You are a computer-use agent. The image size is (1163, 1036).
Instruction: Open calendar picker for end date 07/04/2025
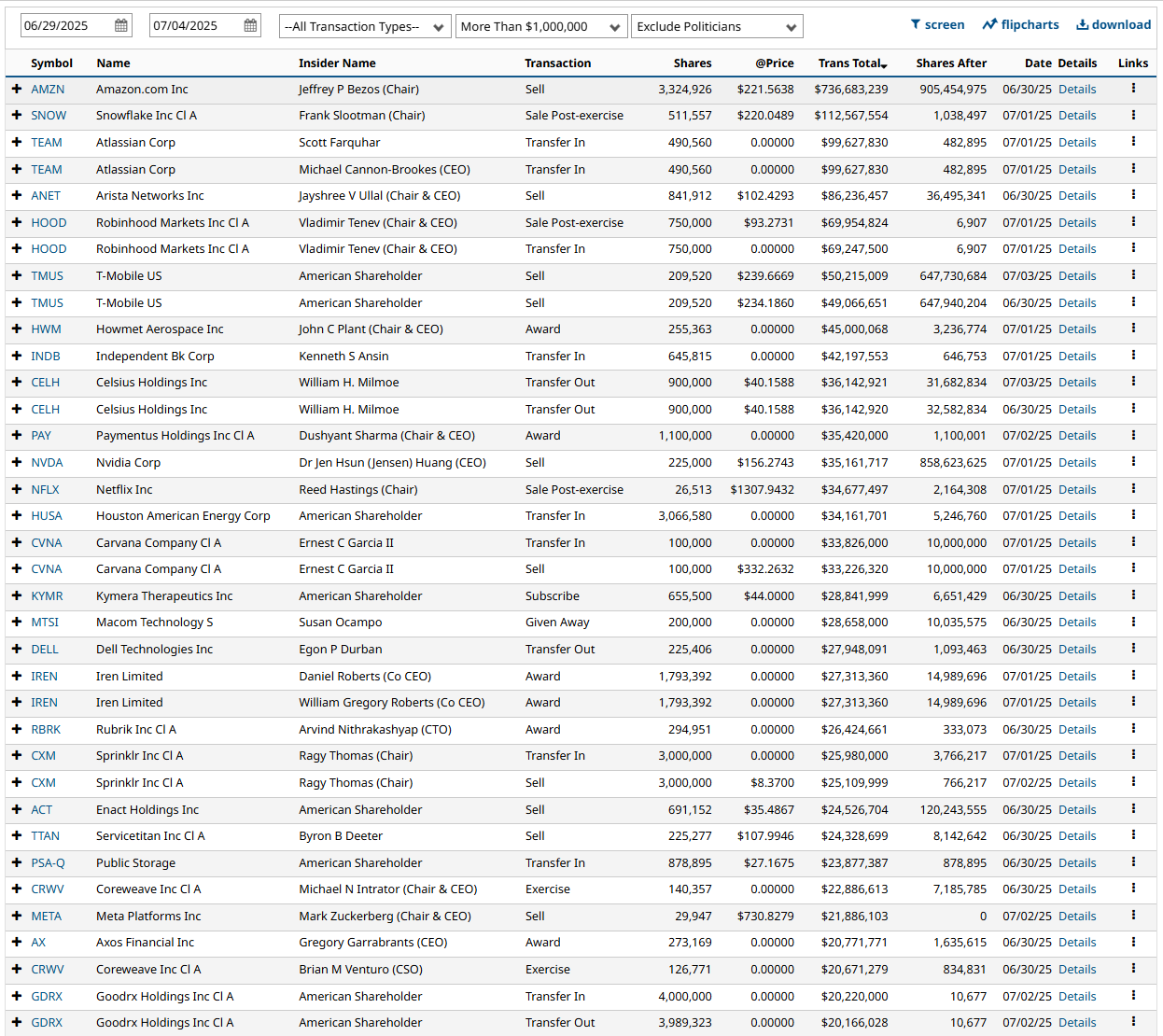tap(250, 26)
